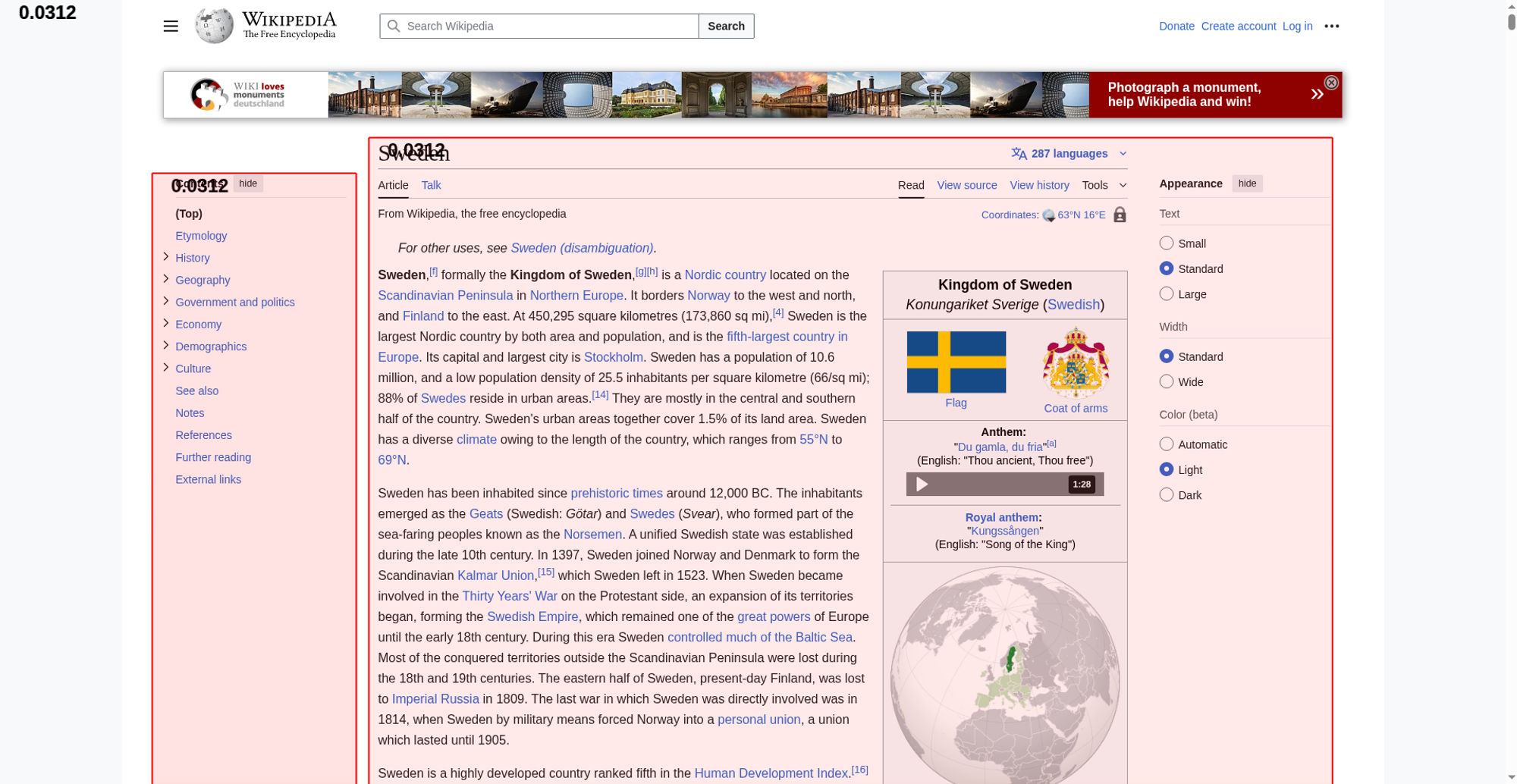The height and width of the screenshot is (784, 1517).
Task: Close the Wiki Loves Monuments banner
Action: (1331, 83)
